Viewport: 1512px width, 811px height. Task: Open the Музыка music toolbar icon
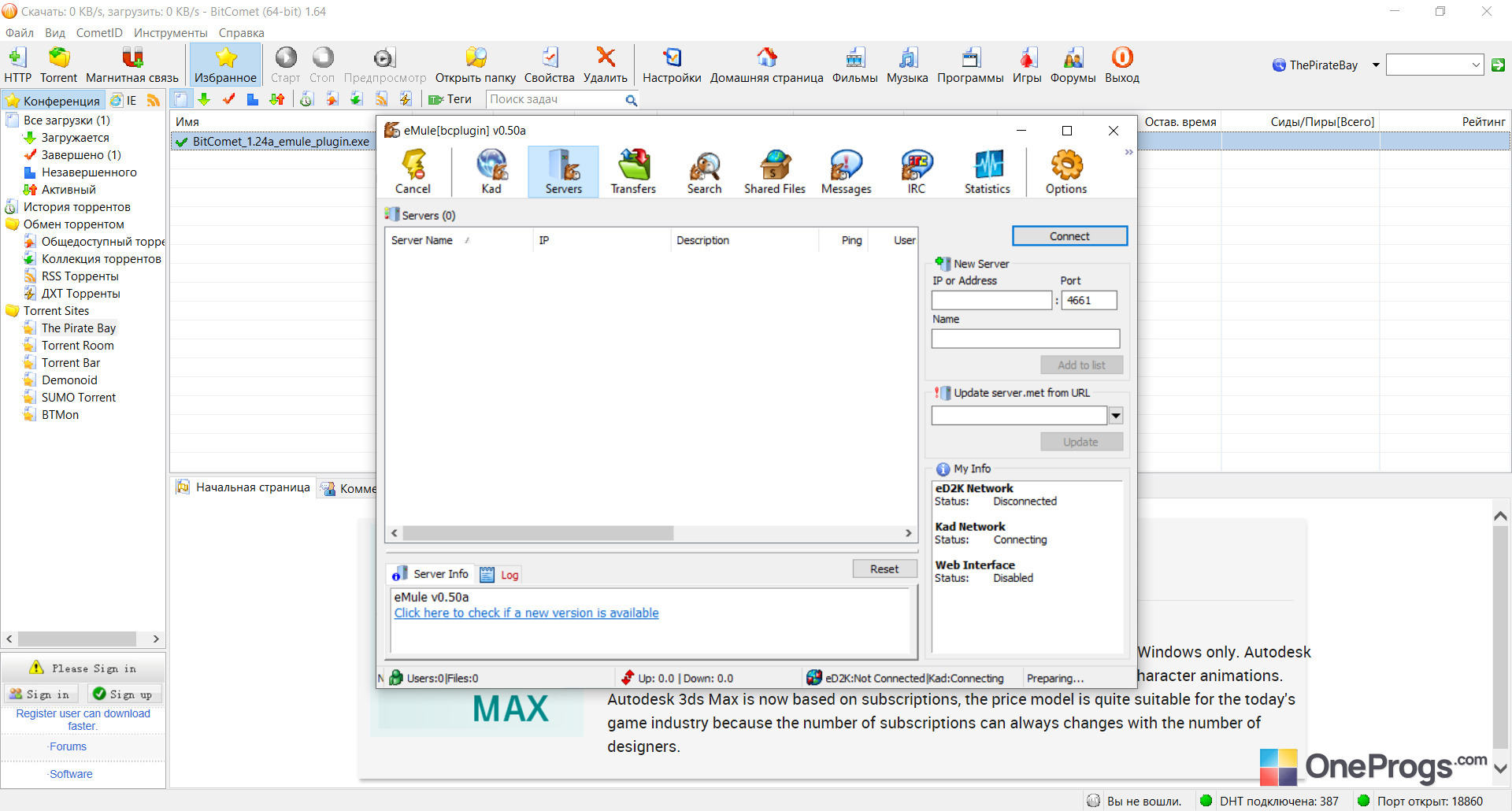coord(908,58)
